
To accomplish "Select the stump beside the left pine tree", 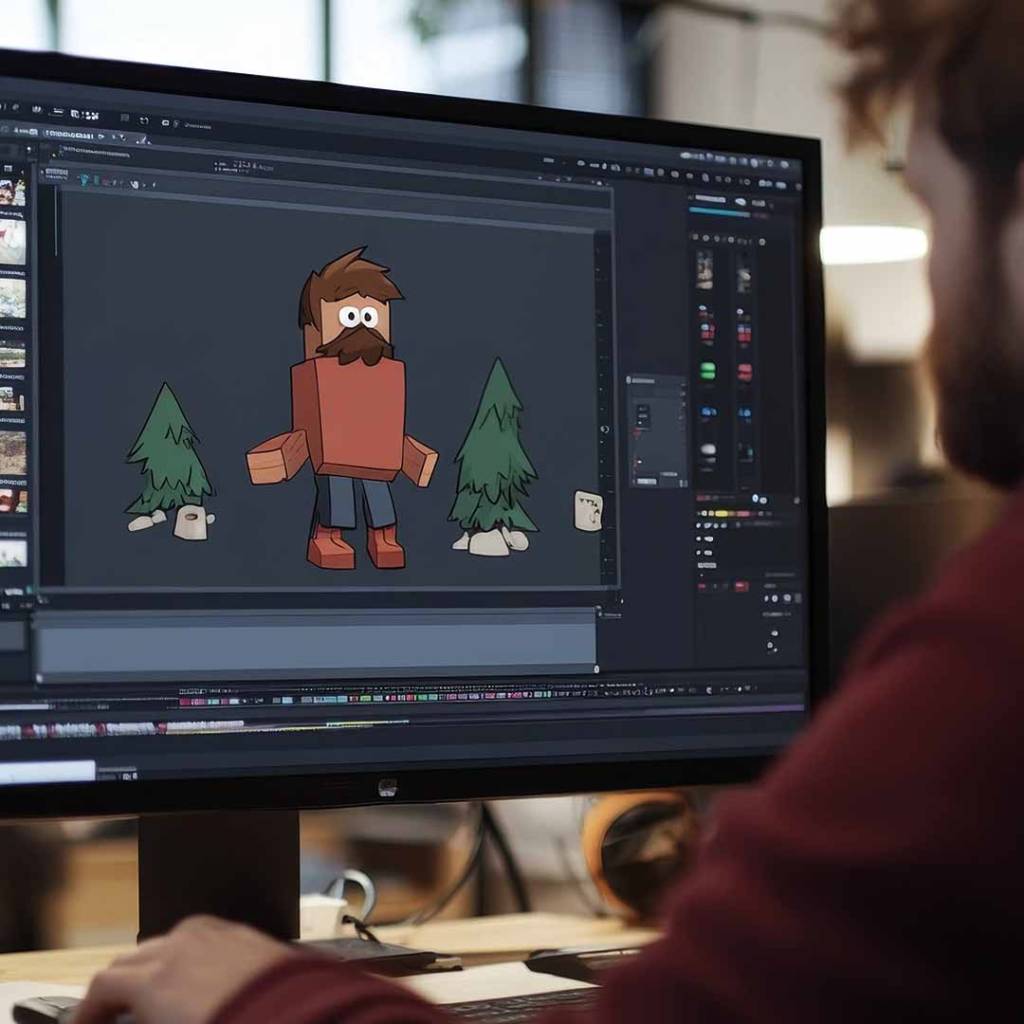I will 193,524.
